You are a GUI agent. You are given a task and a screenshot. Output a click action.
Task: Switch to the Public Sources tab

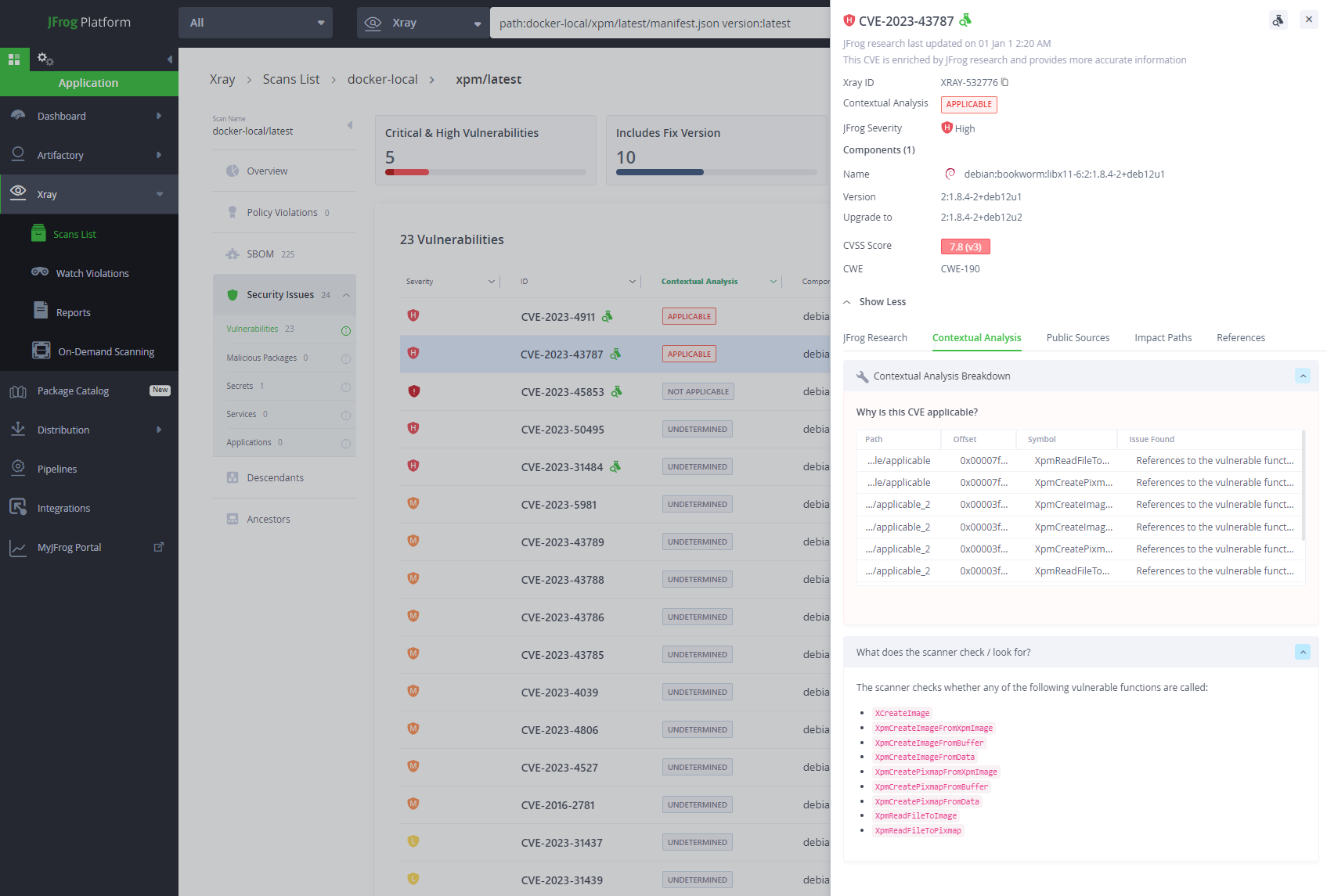pos(1078,337)
